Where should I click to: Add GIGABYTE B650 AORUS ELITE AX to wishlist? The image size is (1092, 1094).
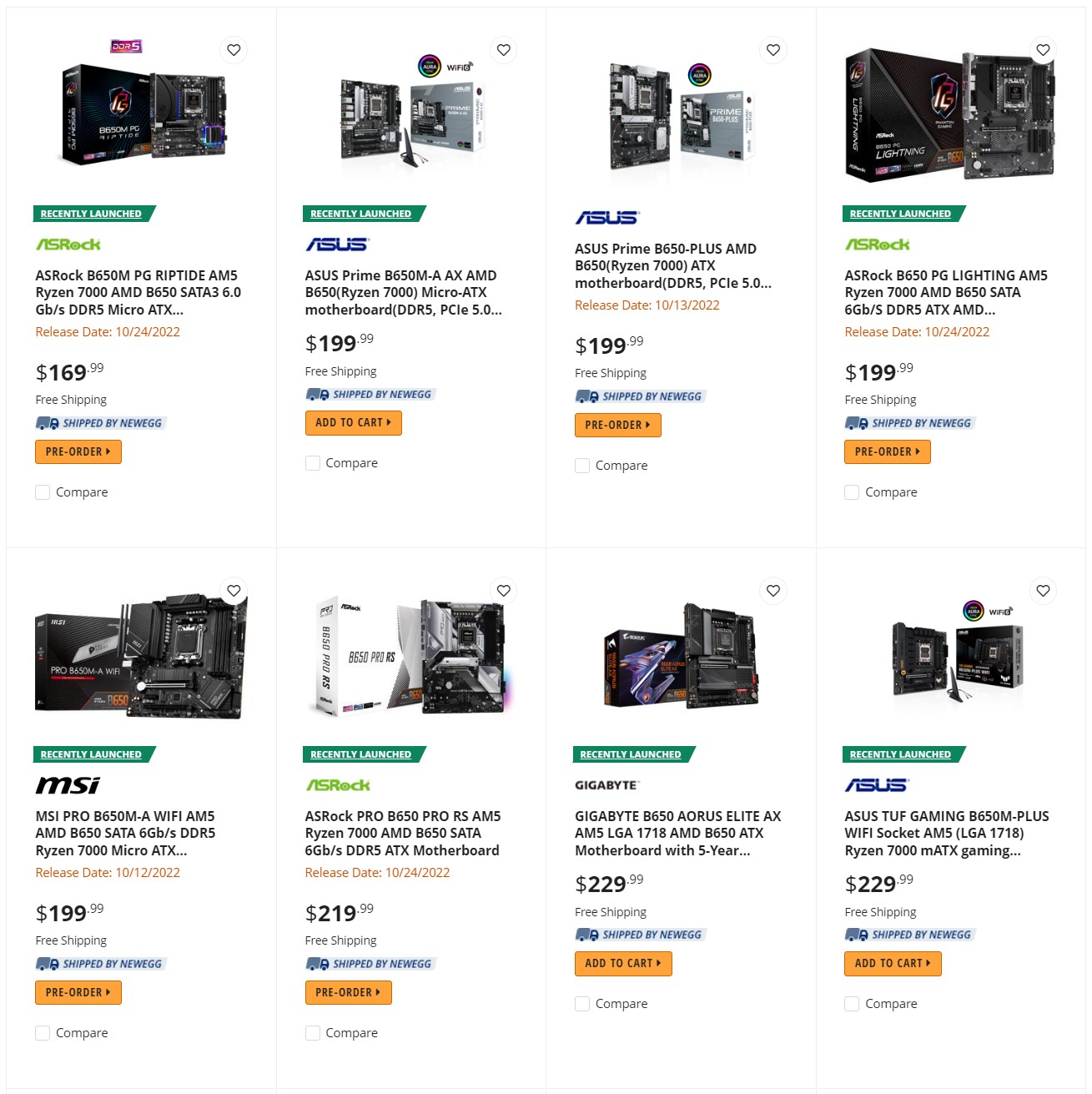point(773,590)
